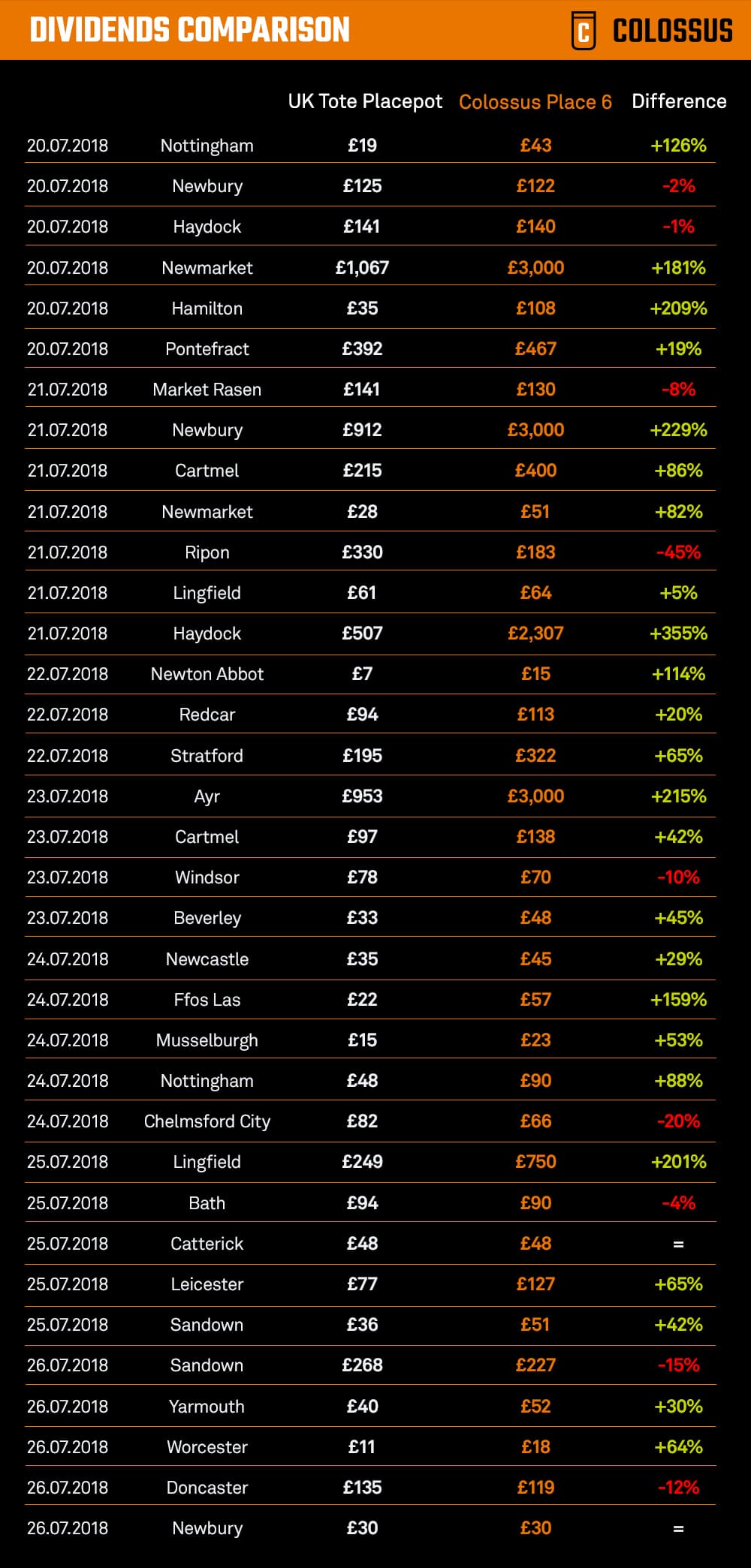The height and width of the screenshot is (1568, 751).
Task: Click Nottingham's +126% difference value
Action: [678, 146]
